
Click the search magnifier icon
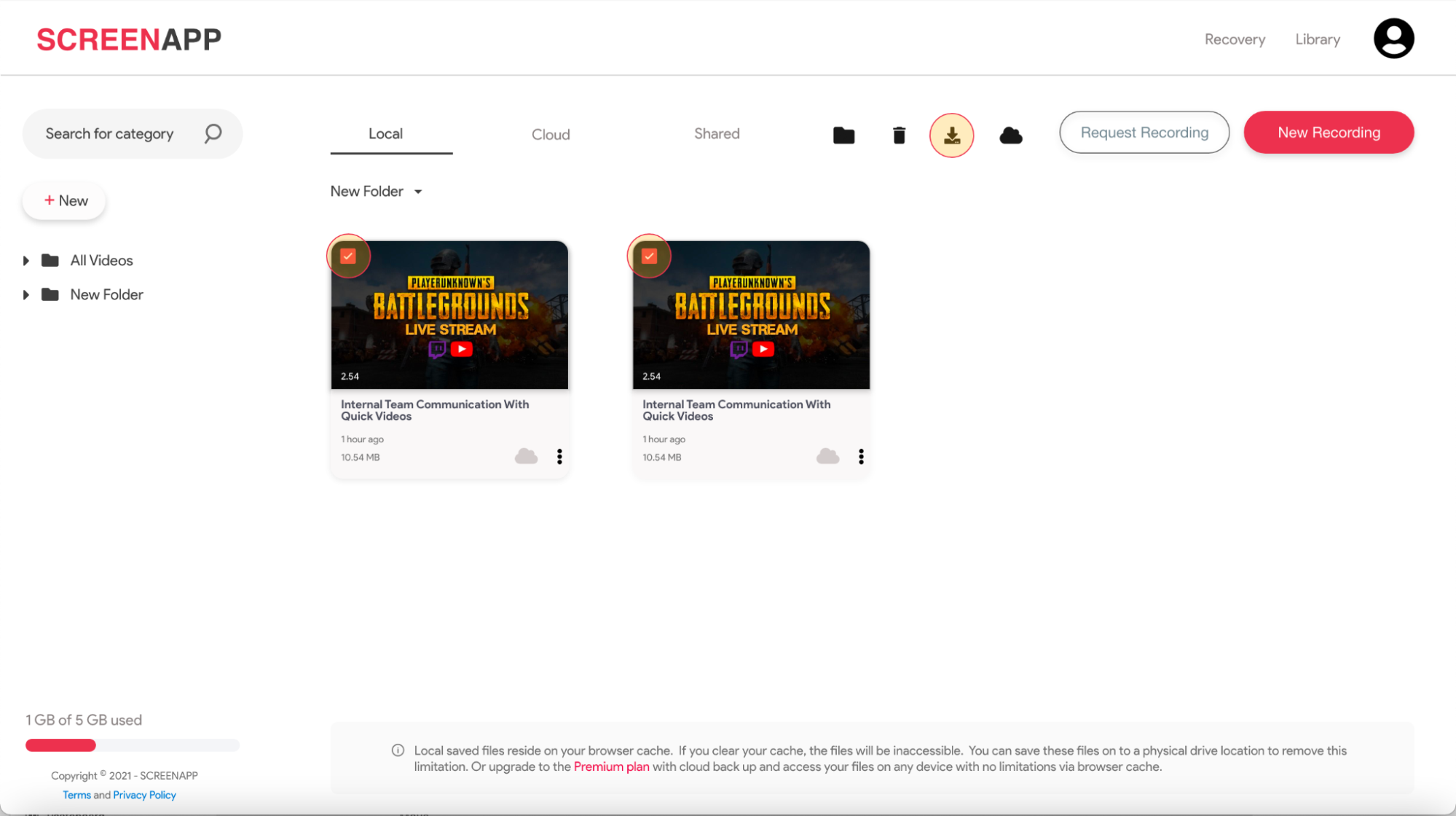point(213,133)
